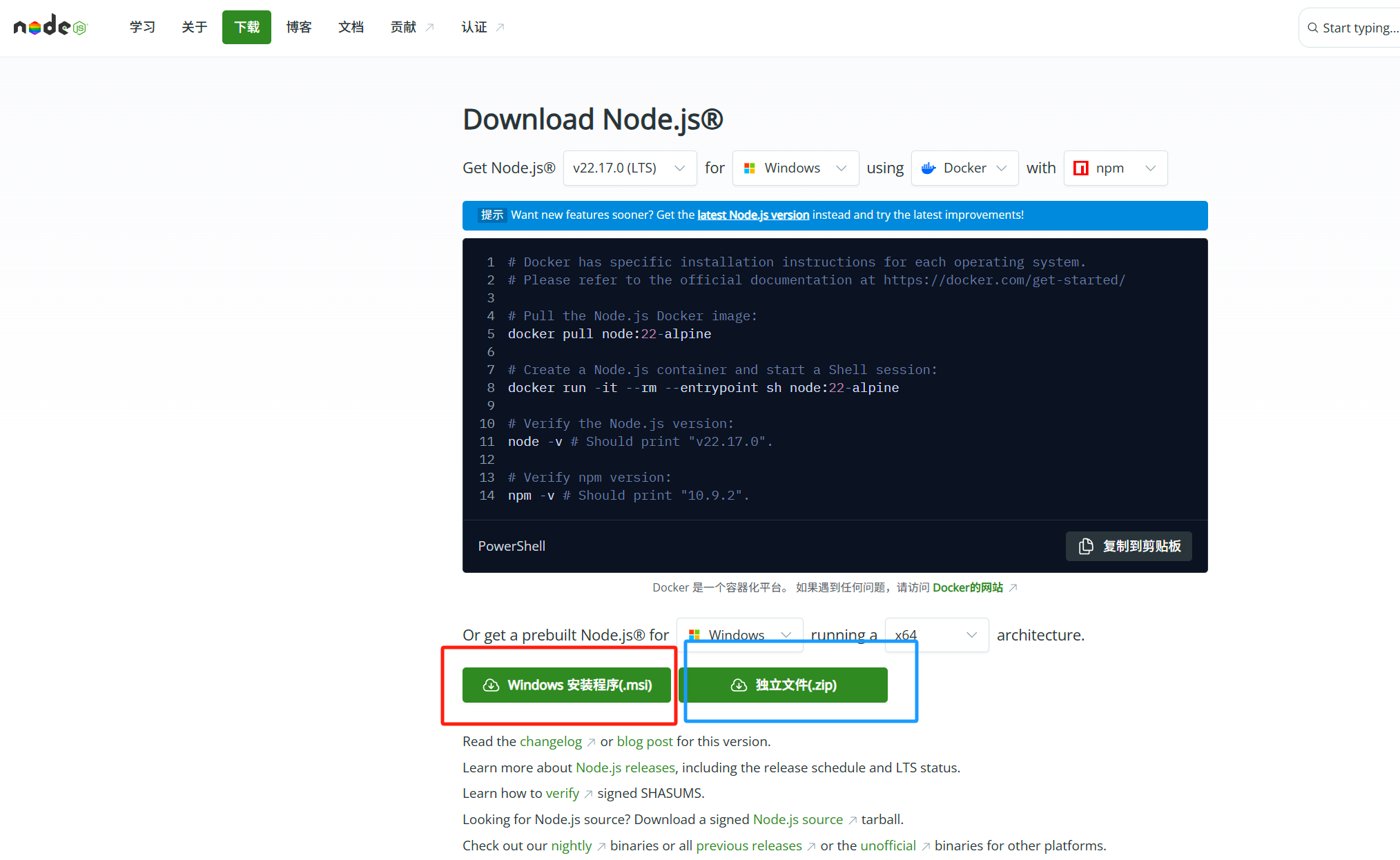Click the 提示 badge in the blue banner
Image resolution: width=1400 pixels, height=860 pixels.
[492, 215]
